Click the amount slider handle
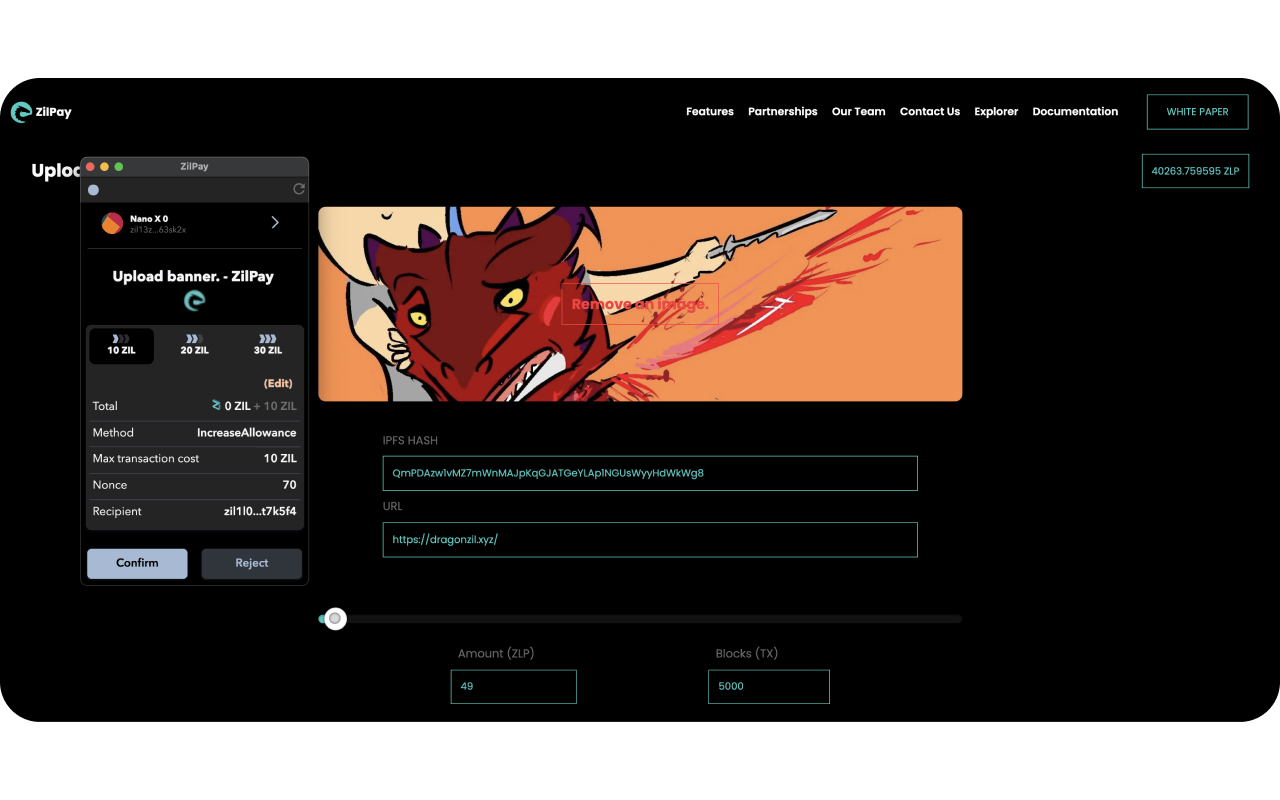 [x=335, y=619]
